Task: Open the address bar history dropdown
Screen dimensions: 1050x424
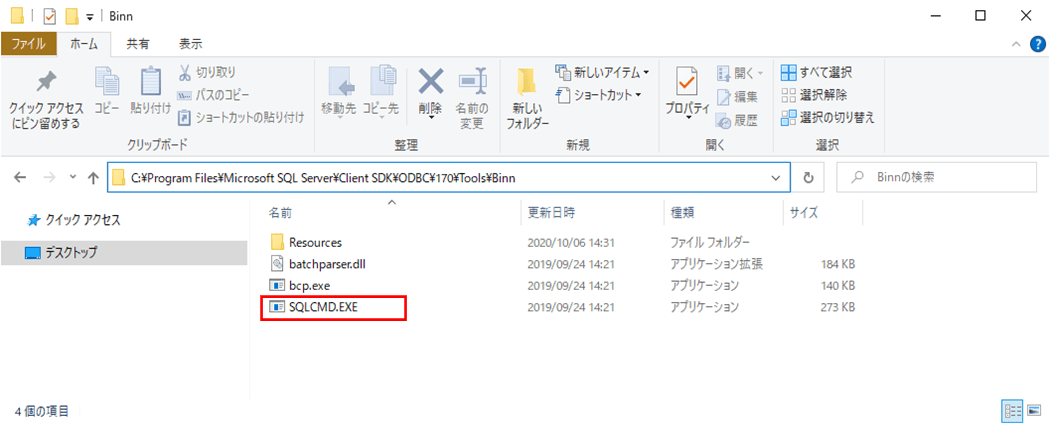Action: (x=777, y=177)
